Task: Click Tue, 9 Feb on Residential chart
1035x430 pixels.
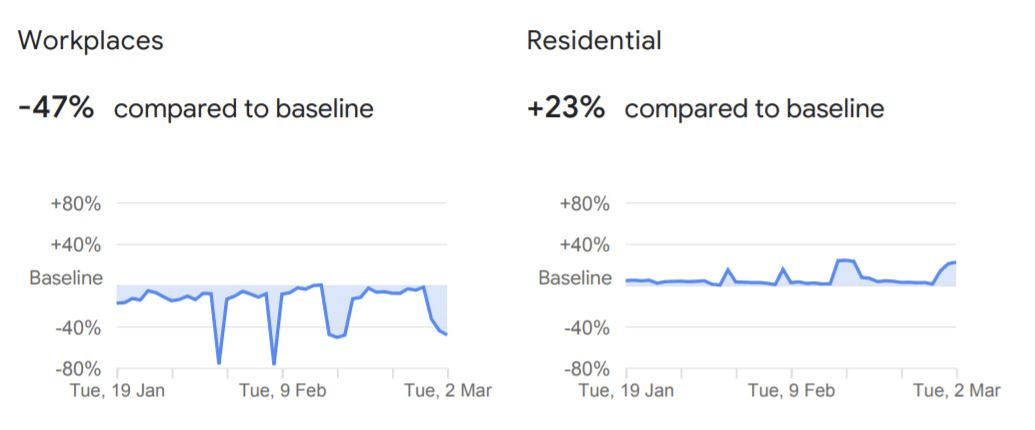Action: (793, 390)
